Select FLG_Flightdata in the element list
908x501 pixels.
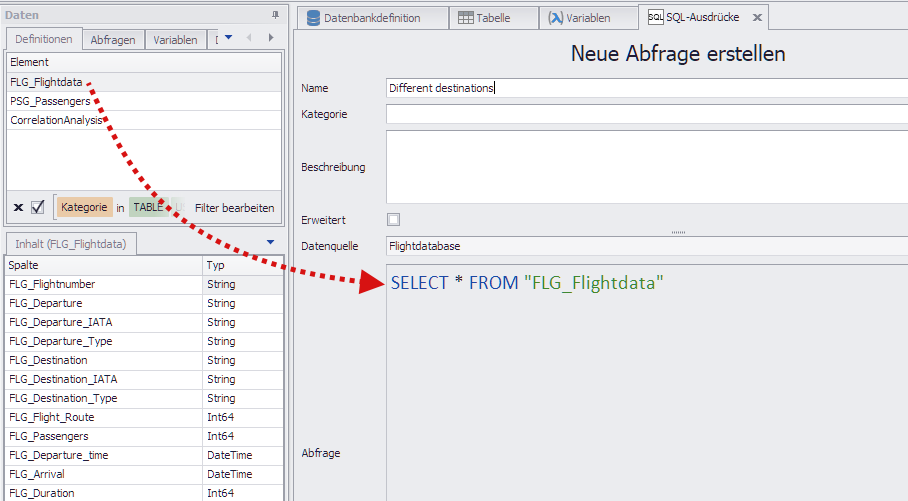click(144, 82)
